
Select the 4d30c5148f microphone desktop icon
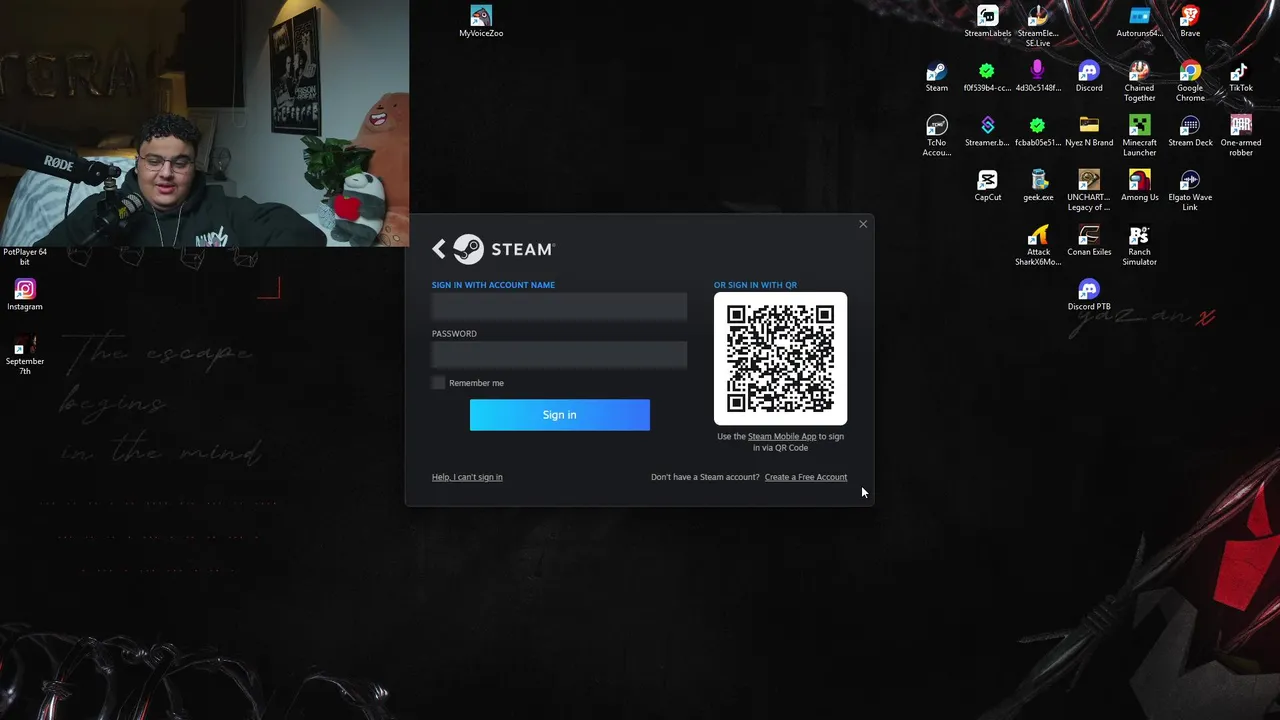click(1038, 76)
